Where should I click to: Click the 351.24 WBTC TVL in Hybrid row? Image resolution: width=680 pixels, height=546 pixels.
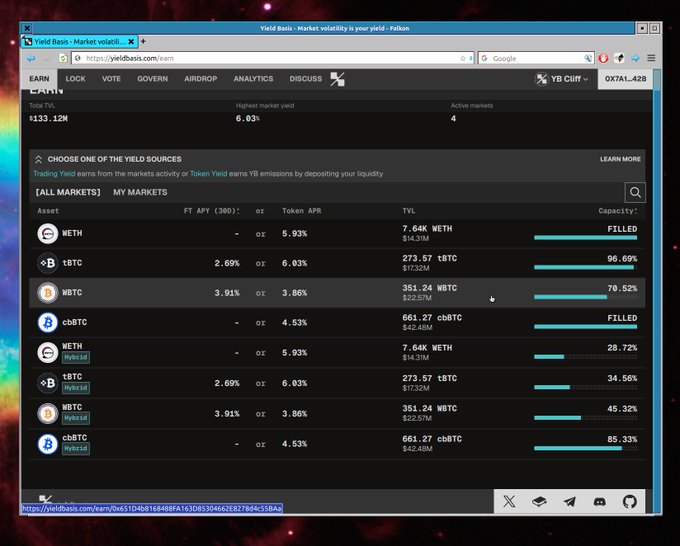[429, 409]
